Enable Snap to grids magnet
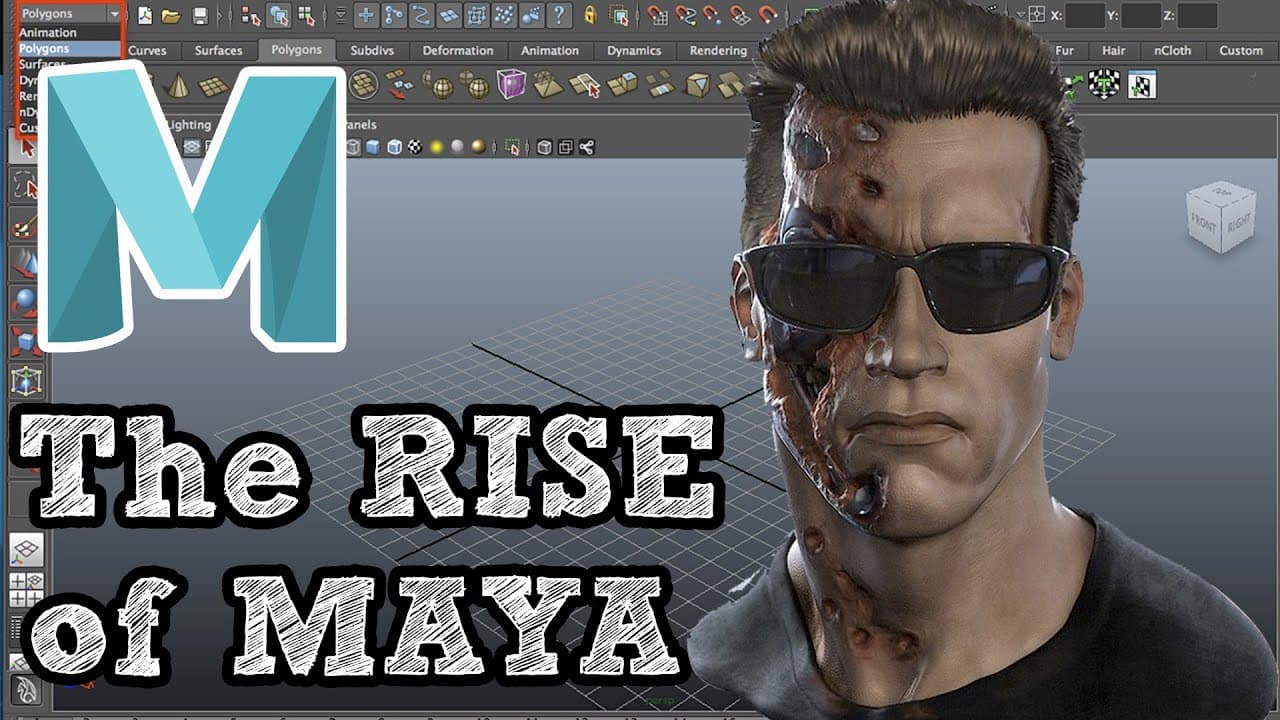 tap(657, 15)
